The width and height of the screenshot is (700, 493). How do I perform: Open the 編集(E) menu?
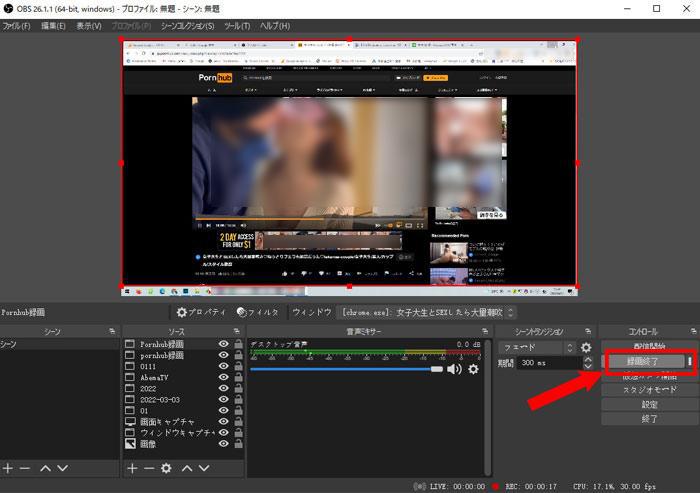[53, 26]
